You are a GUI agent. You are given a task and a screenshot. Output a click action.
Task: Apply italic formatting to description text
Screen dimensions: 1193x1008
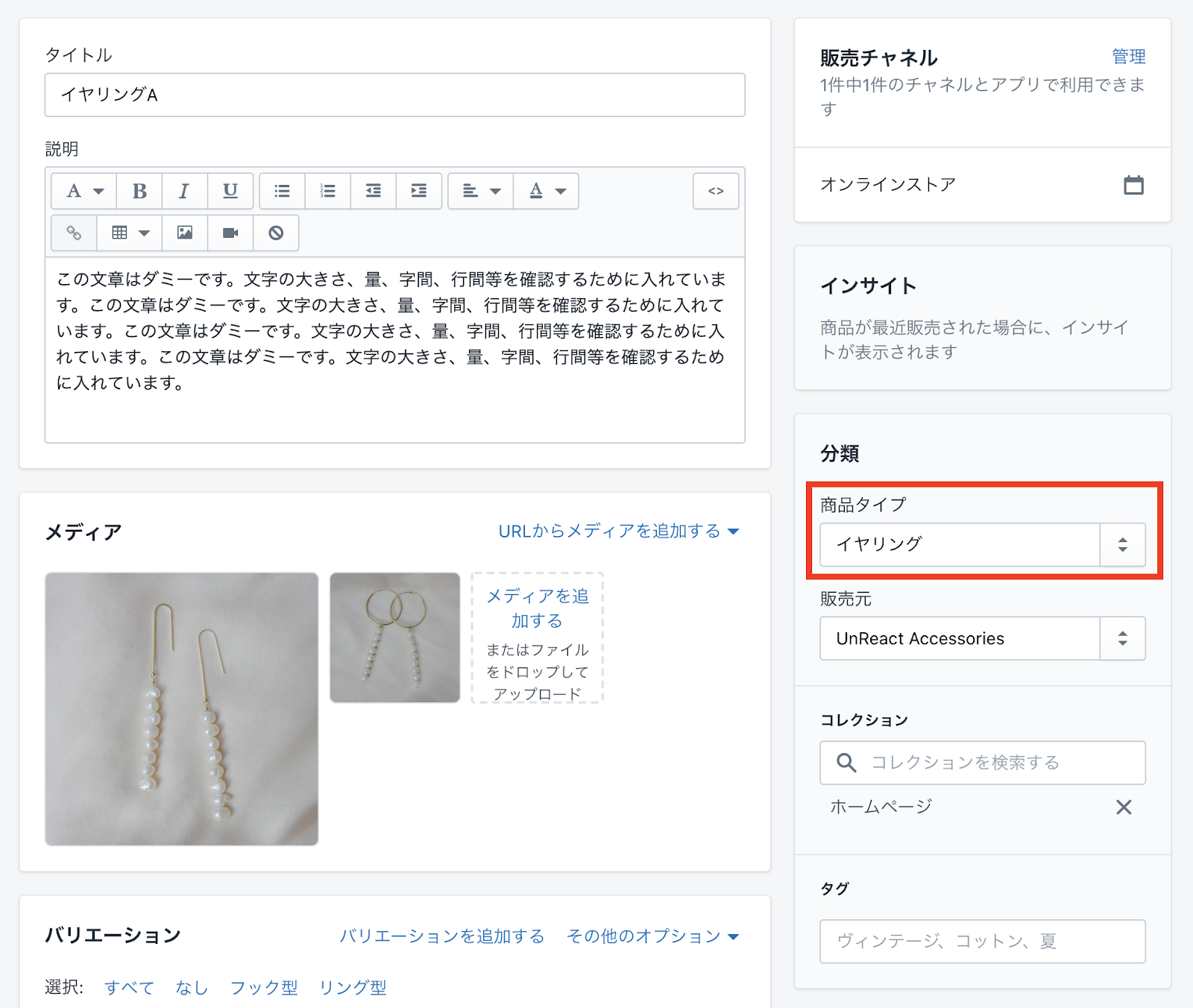point(184,192)
